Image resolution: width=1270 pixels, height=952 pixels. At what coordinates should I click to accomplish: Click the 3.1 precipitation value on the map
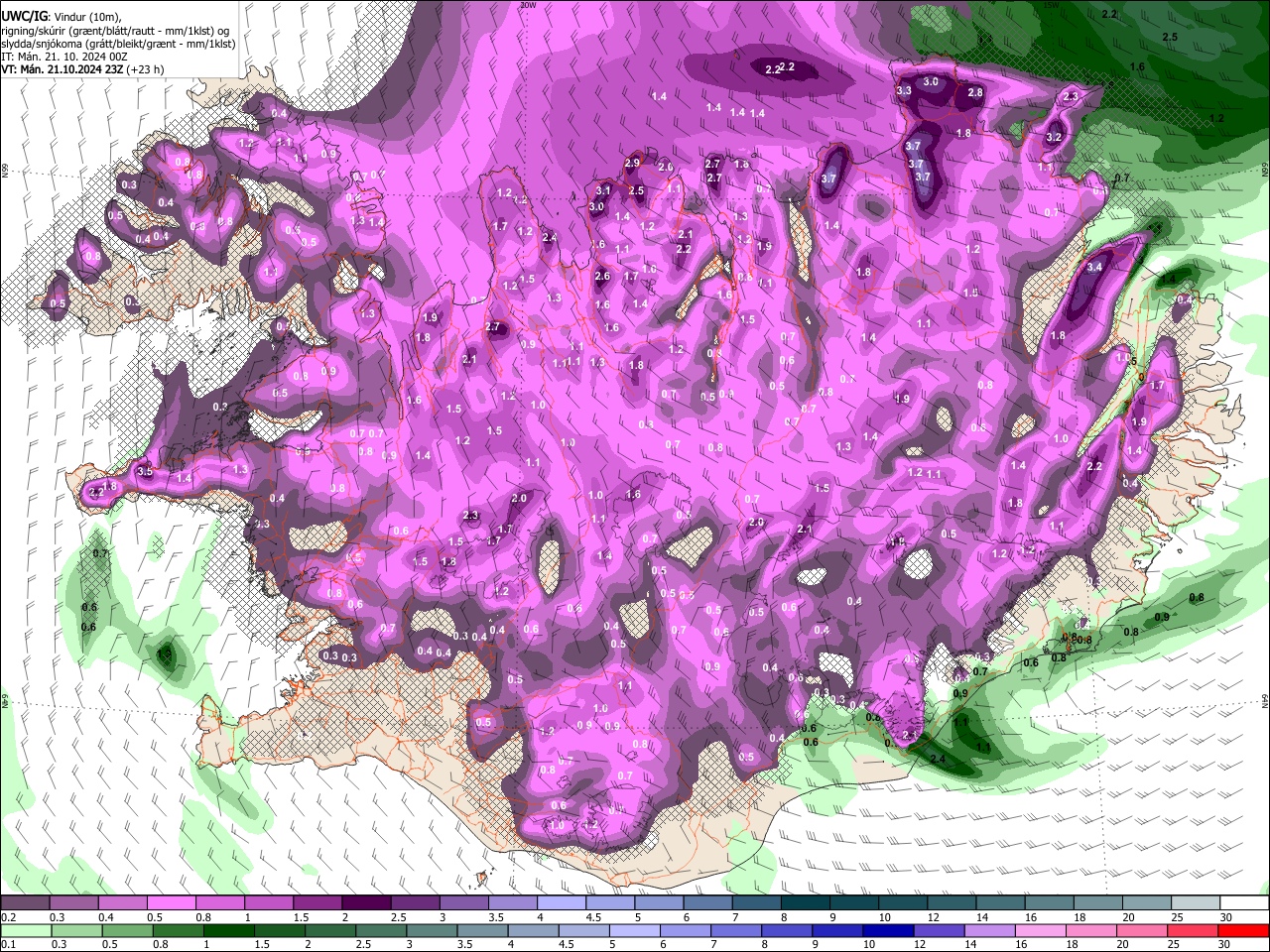coord(603,190)
